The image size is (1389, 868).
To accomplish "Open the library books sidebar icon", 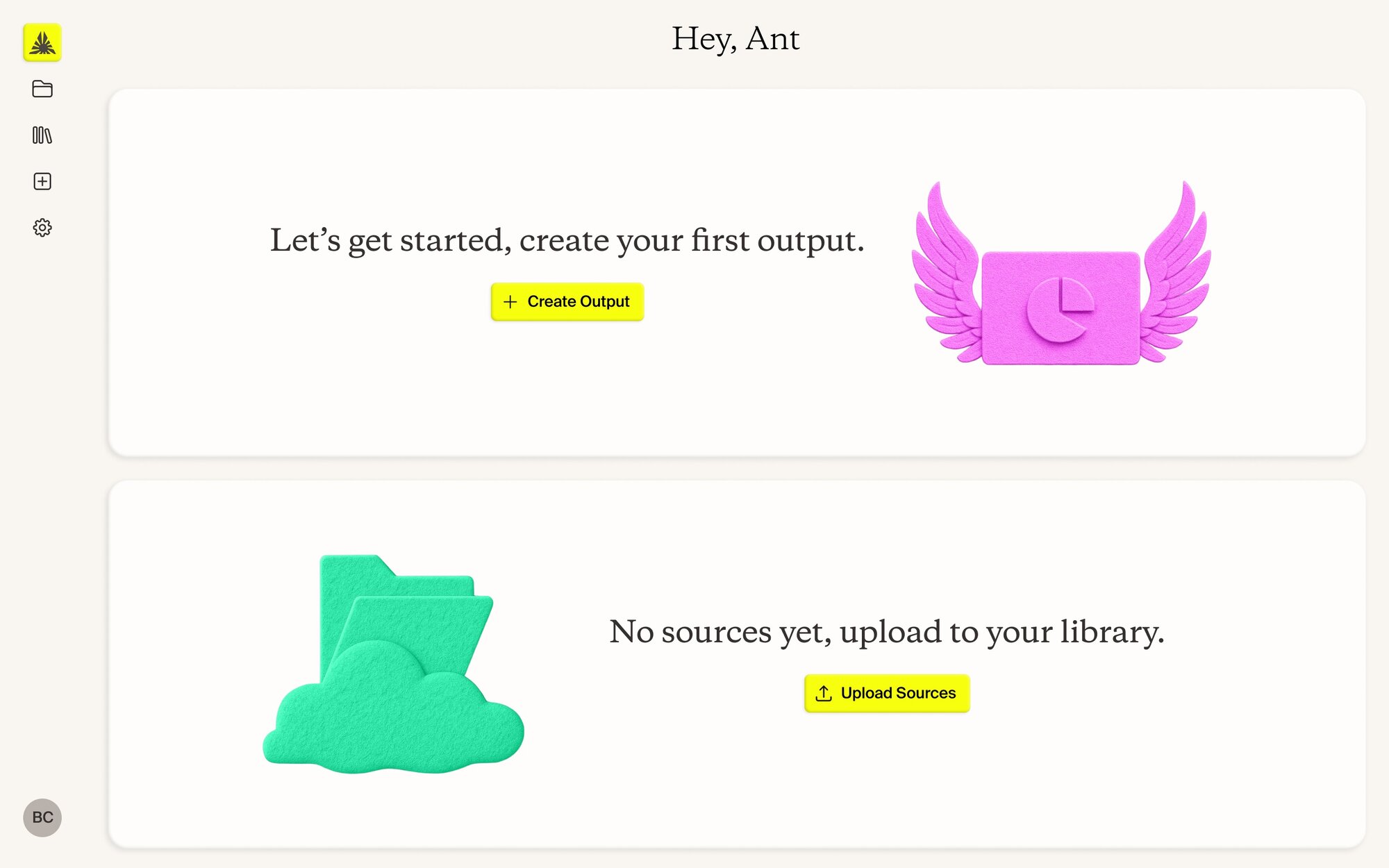I will pos(42,135).
